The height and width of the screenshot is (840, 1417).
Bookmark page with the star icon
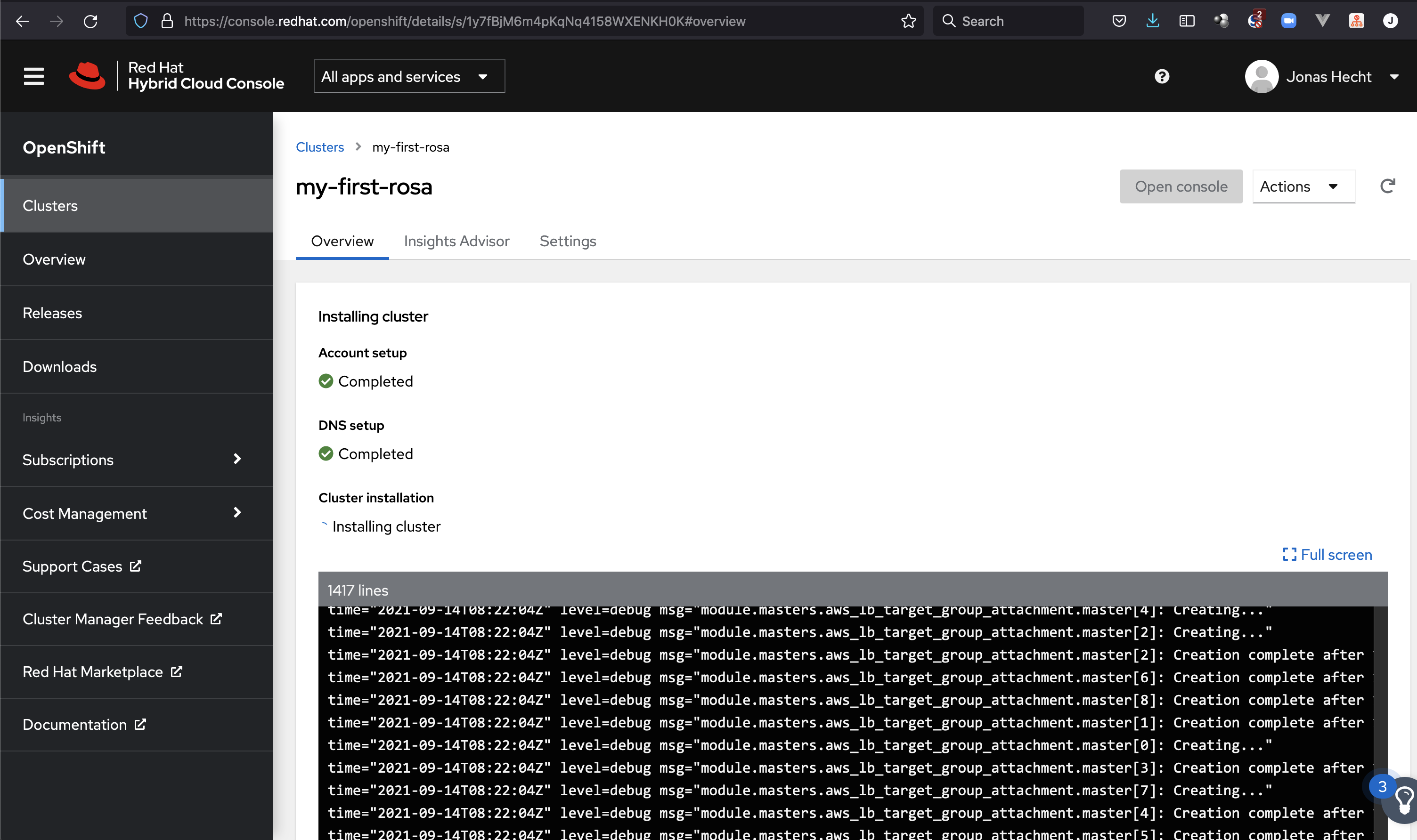pos(908,22)
